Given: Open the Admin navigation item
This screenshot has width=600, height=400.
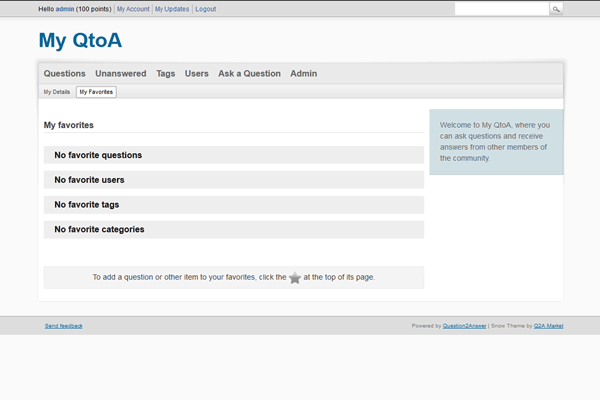Looking at the screenshot, I should (304, 74).
